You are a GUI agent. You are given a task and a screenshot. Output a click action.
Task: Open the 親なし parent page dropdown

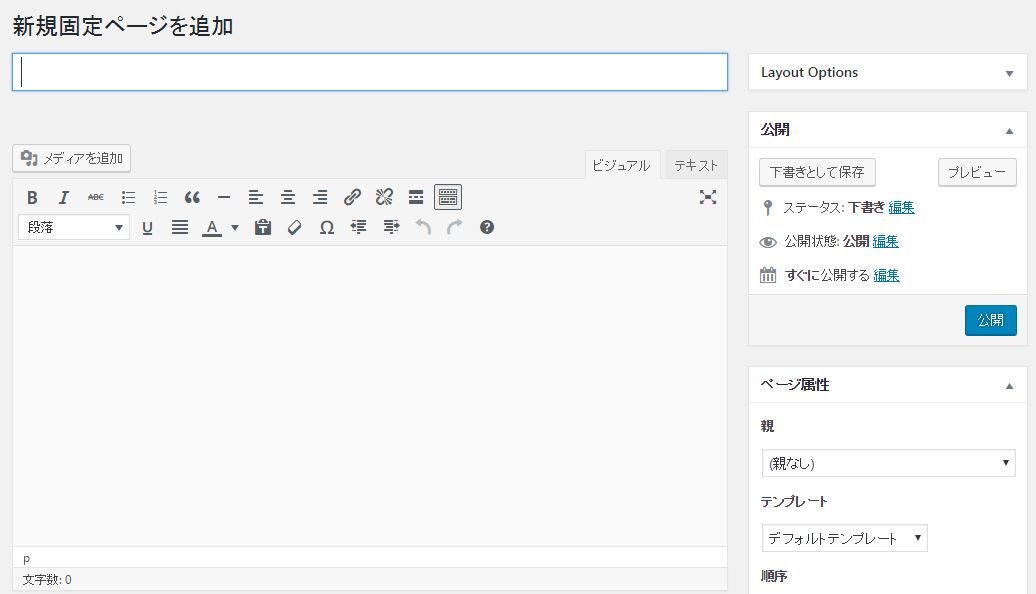888,462
